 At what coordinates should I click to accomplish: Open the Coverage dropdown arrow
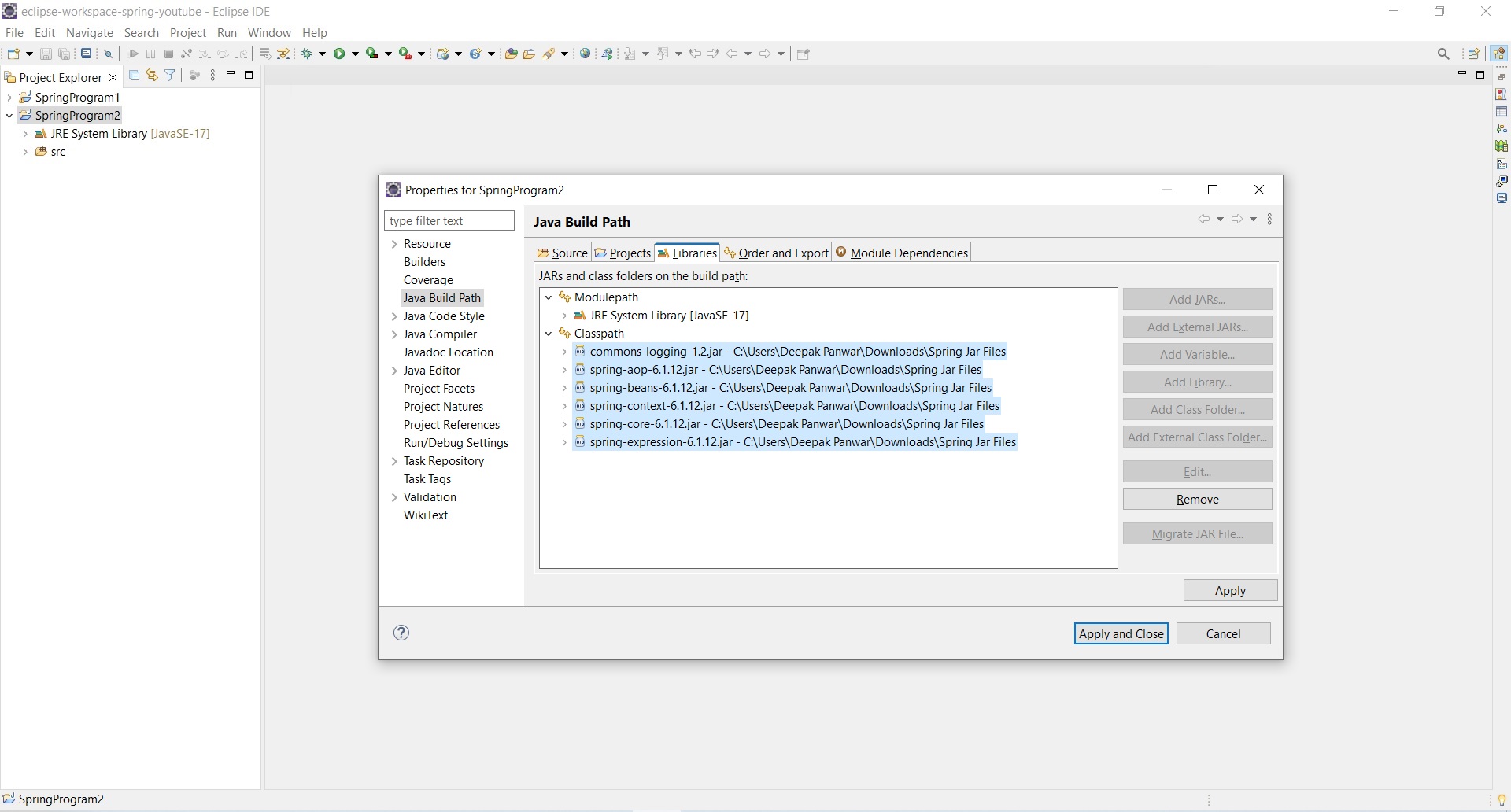[x=389, y=54]
